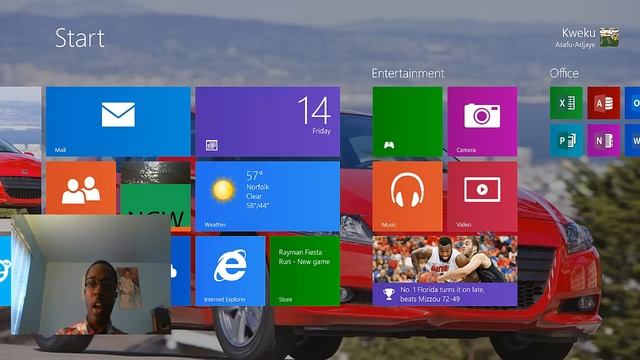Select the Entertainment group heading

click(x=408, y=73)
